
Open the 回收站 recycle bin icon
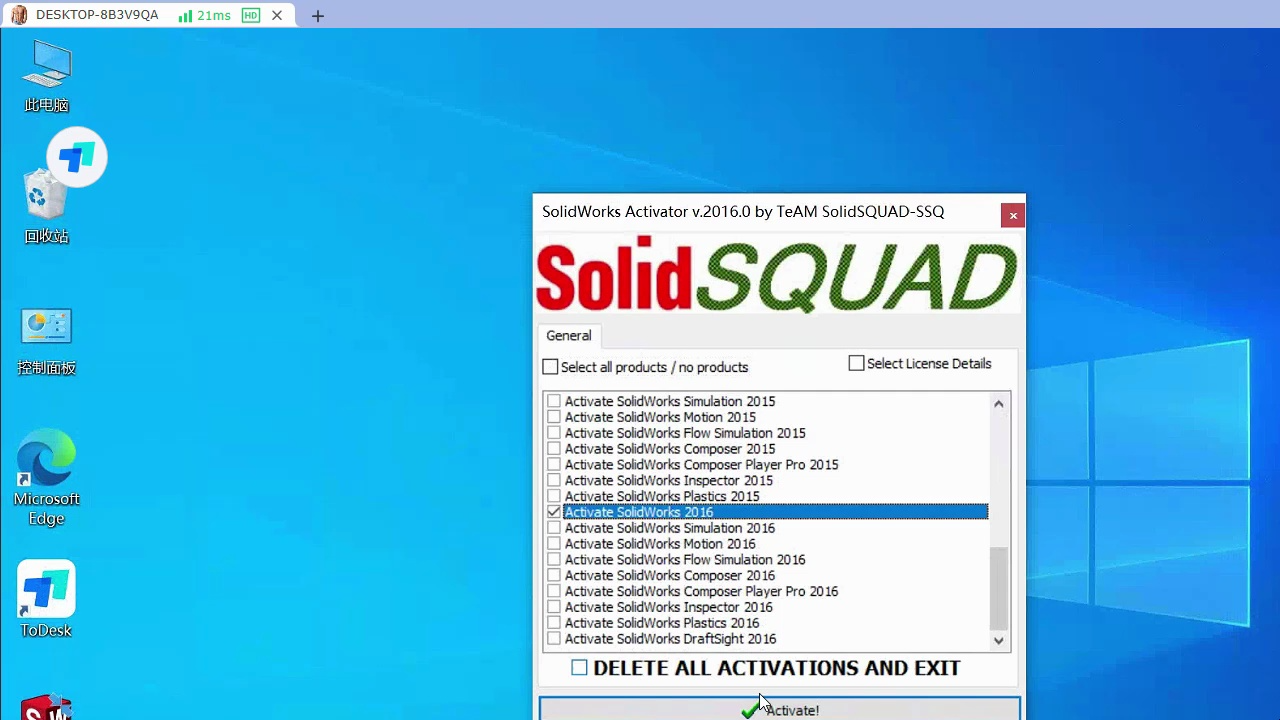click(46, 208)
